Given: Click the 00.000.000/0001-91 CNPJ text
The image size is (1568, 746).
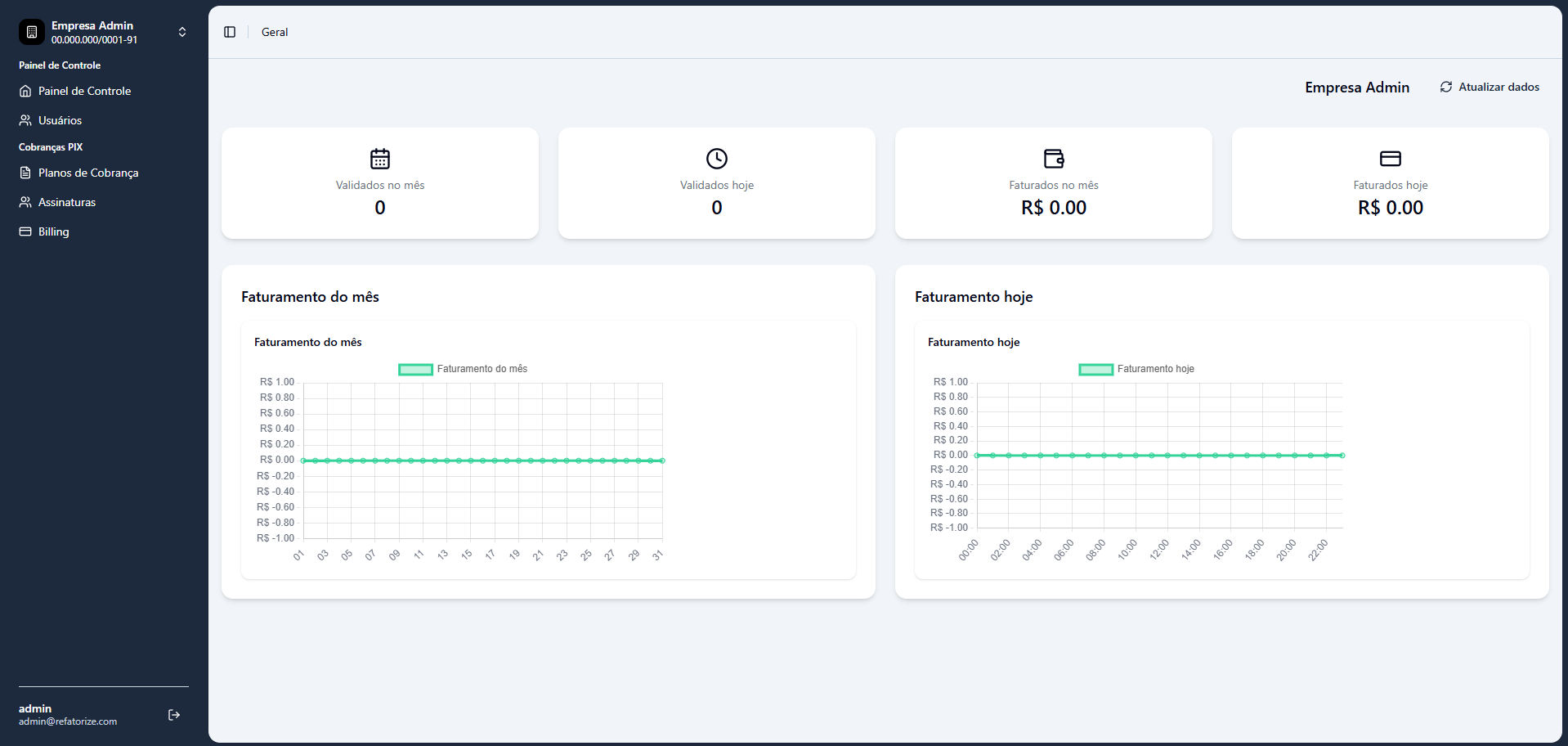Looking at the screenshot, I should coord(94,40).
